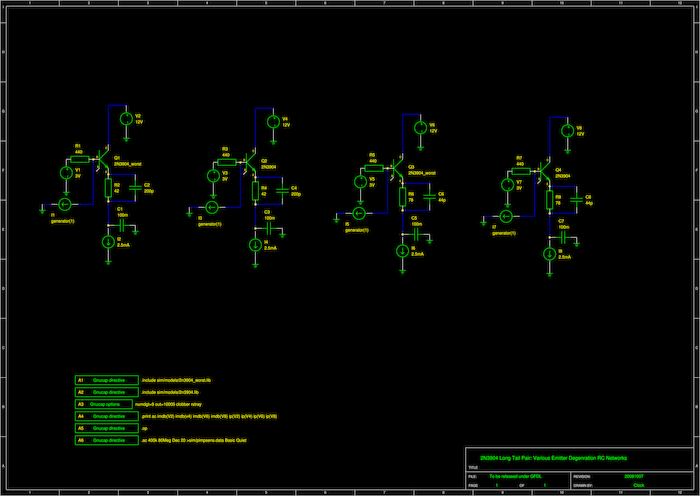Select the A6 Gnucap directive box
700x496 pixels.
tap(107, 440)
